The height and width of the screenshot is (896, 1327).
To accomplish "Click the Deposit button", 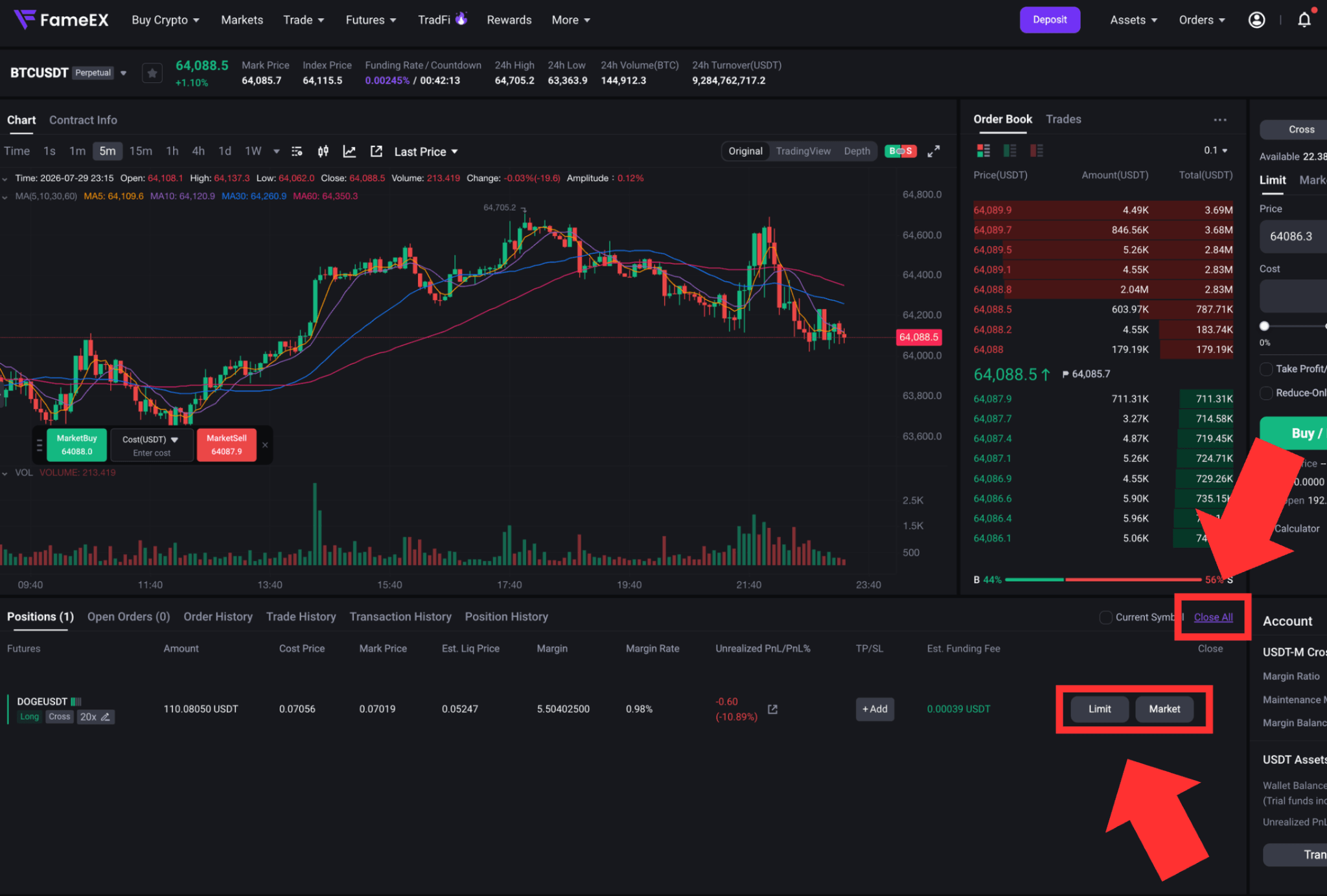I will pyautogui.click(x=1050, y=20).
